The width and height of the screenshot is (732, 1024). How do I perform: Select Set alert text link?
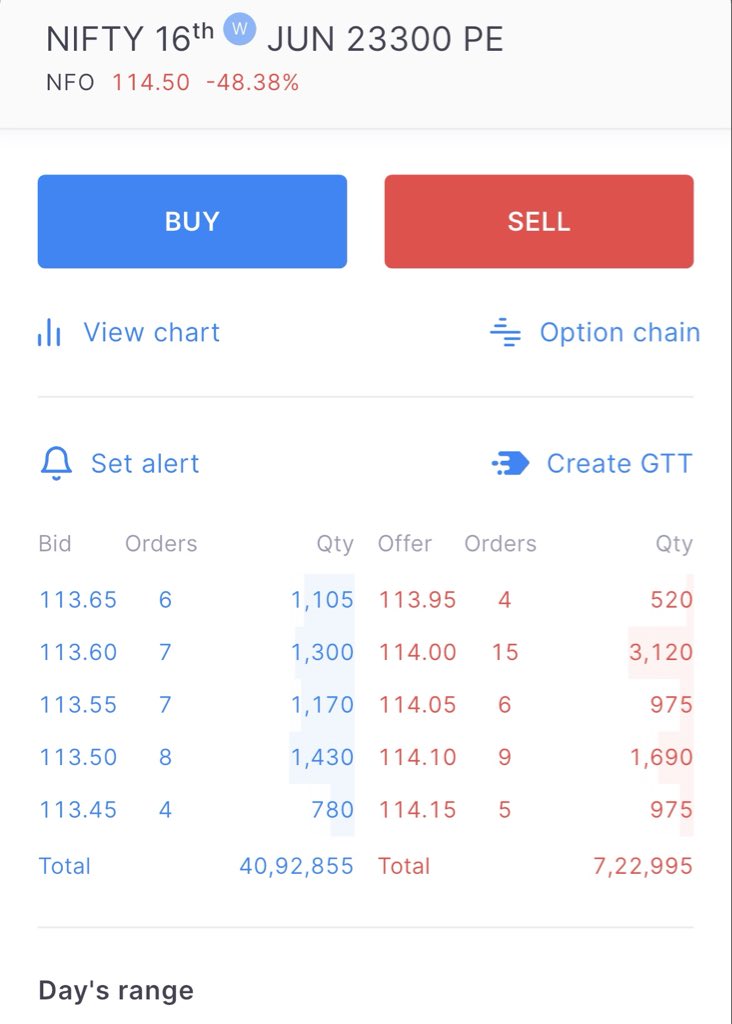click(145, 464)
